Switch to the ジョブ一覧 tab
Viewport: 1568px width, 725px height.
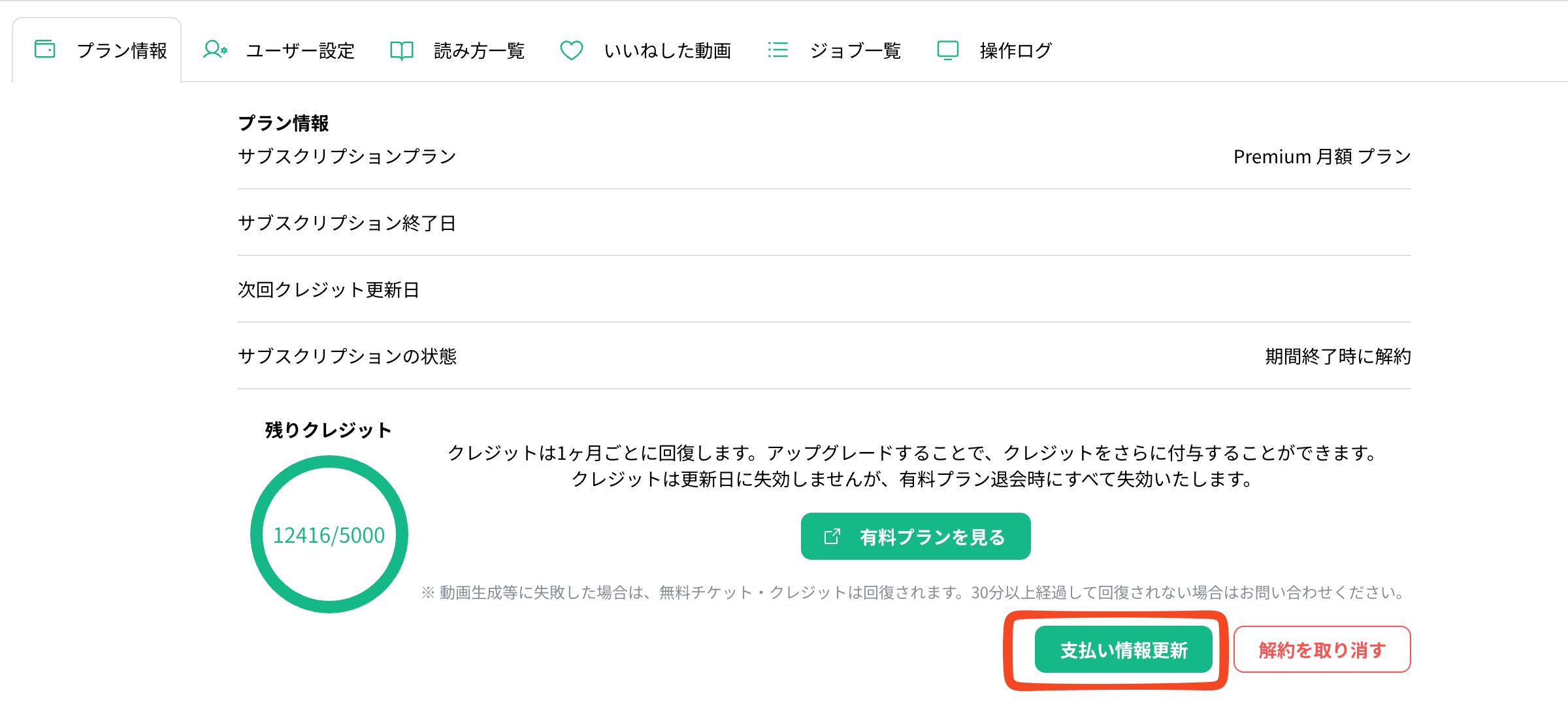(x=857, y=50)
